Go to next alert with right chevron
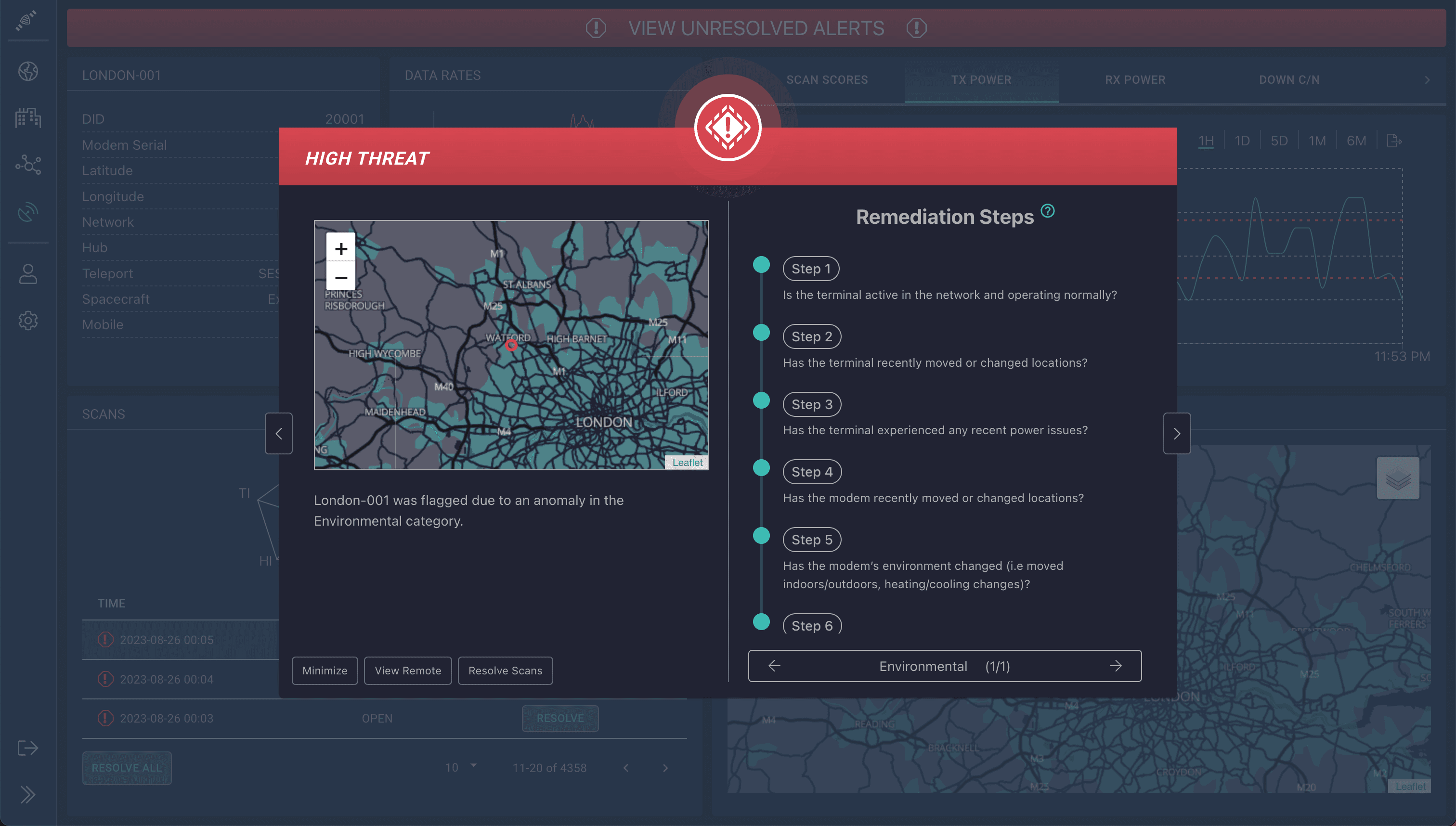Screen dimensions: 1456x826 point(1177,433)
